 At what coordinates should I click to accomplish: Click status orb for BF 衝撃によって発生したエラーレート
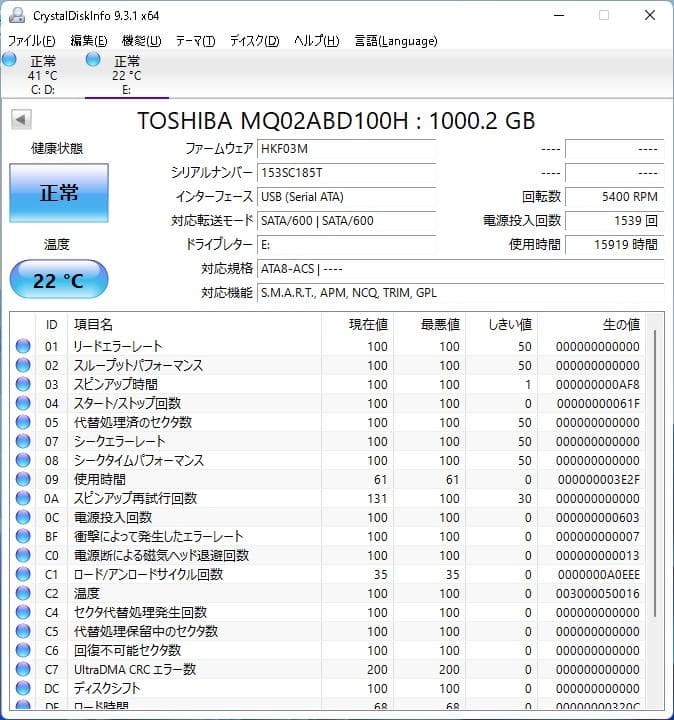coord(23,536)
